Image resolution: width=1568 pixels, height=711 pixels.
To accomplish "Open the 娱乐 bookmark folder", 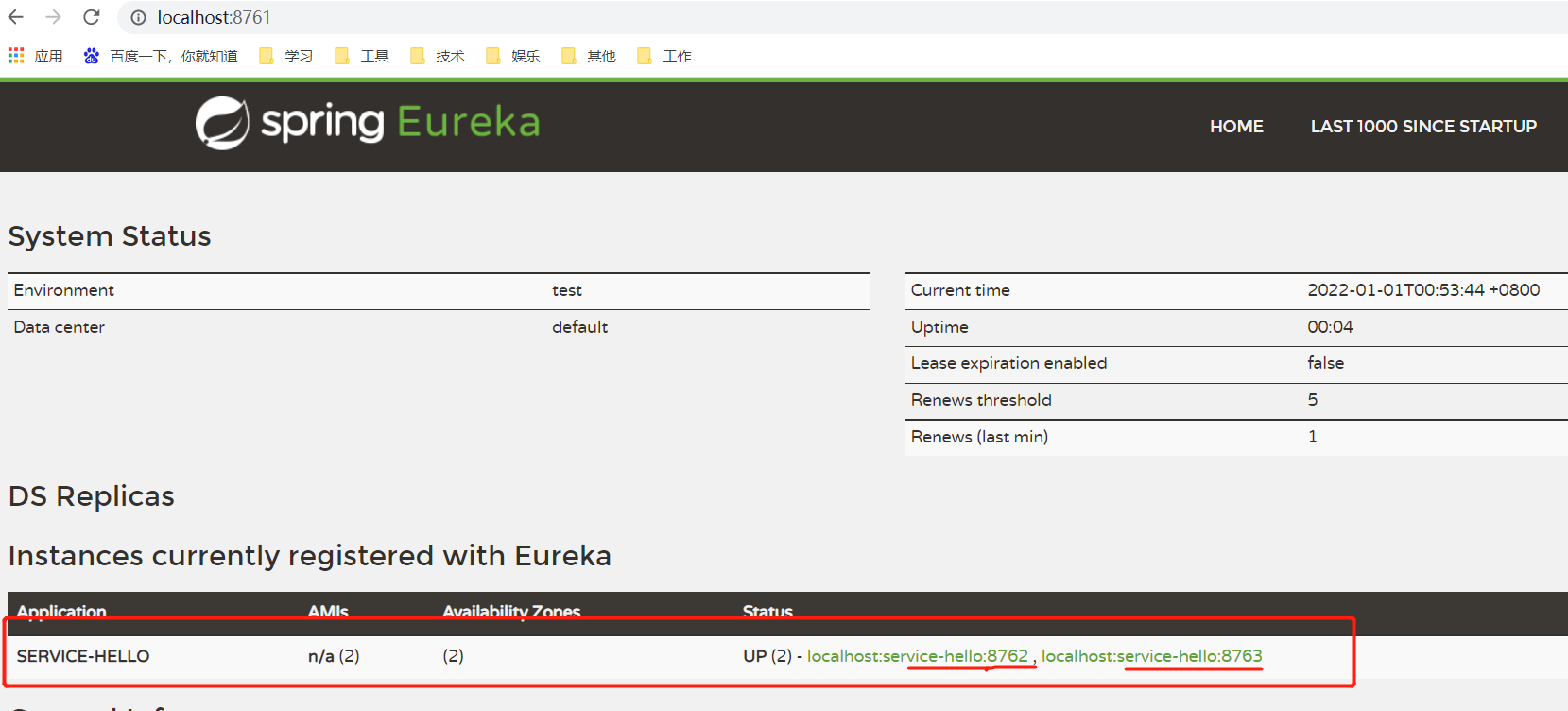I will 512,57.
